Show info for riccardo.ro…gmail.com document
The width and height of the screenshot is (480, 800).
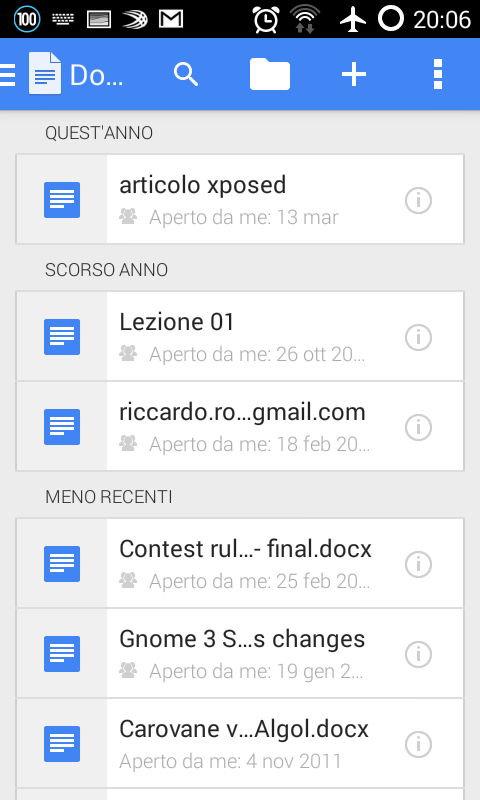418,427
